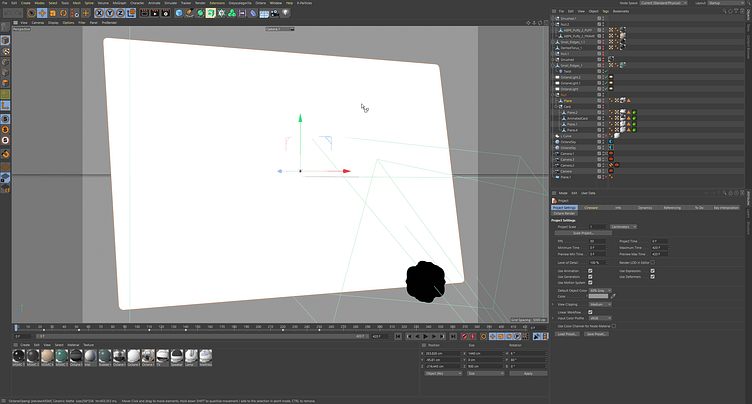The width and height of the screenshot is (752, 404).
Task: Switch to the Cineware tab
Action: click(591, 207)
